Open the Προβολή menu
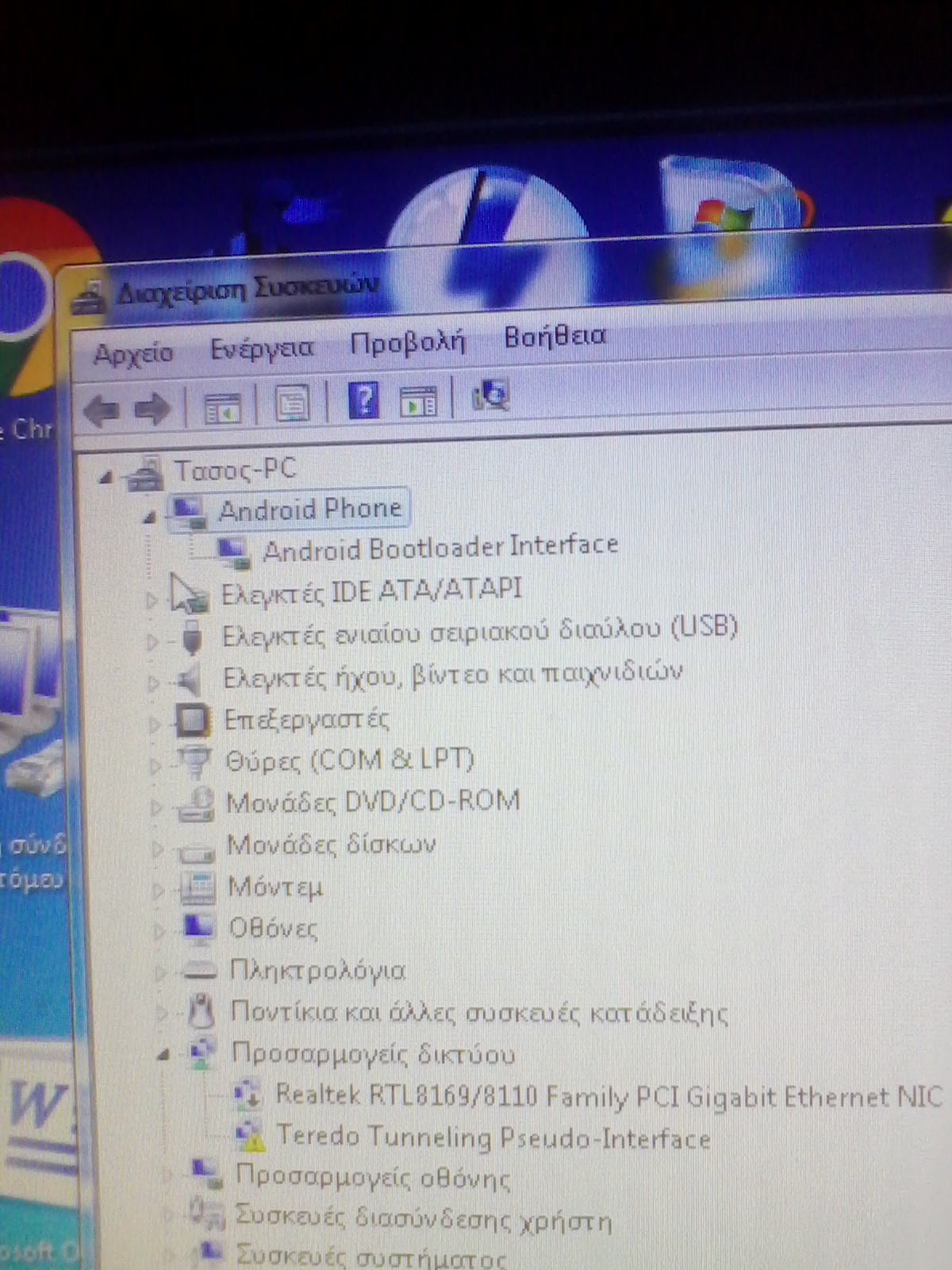Viewport: 952px width, 1270px height. (x=407, y=343)
